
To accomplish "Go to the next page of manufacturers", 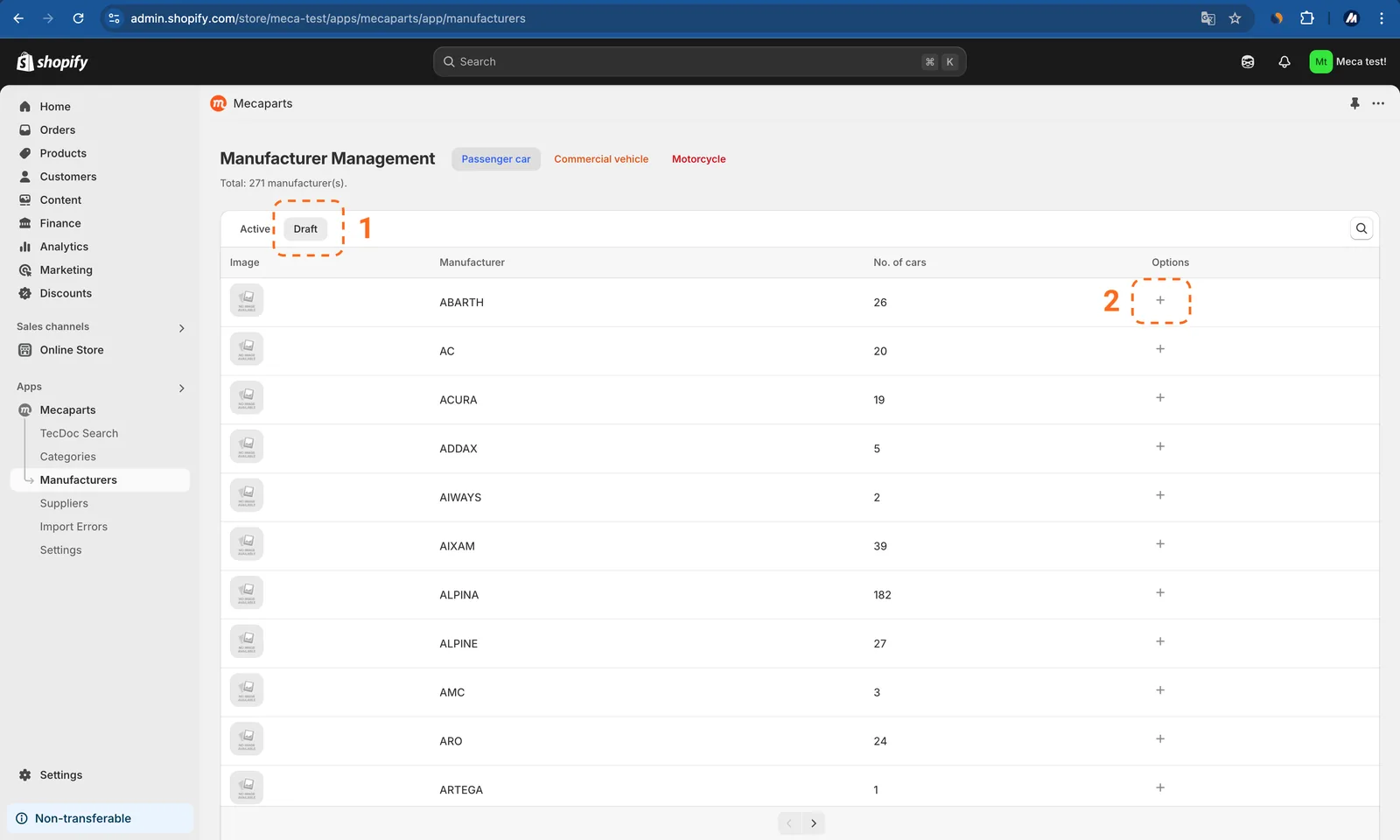I will [x=814, y=823].
